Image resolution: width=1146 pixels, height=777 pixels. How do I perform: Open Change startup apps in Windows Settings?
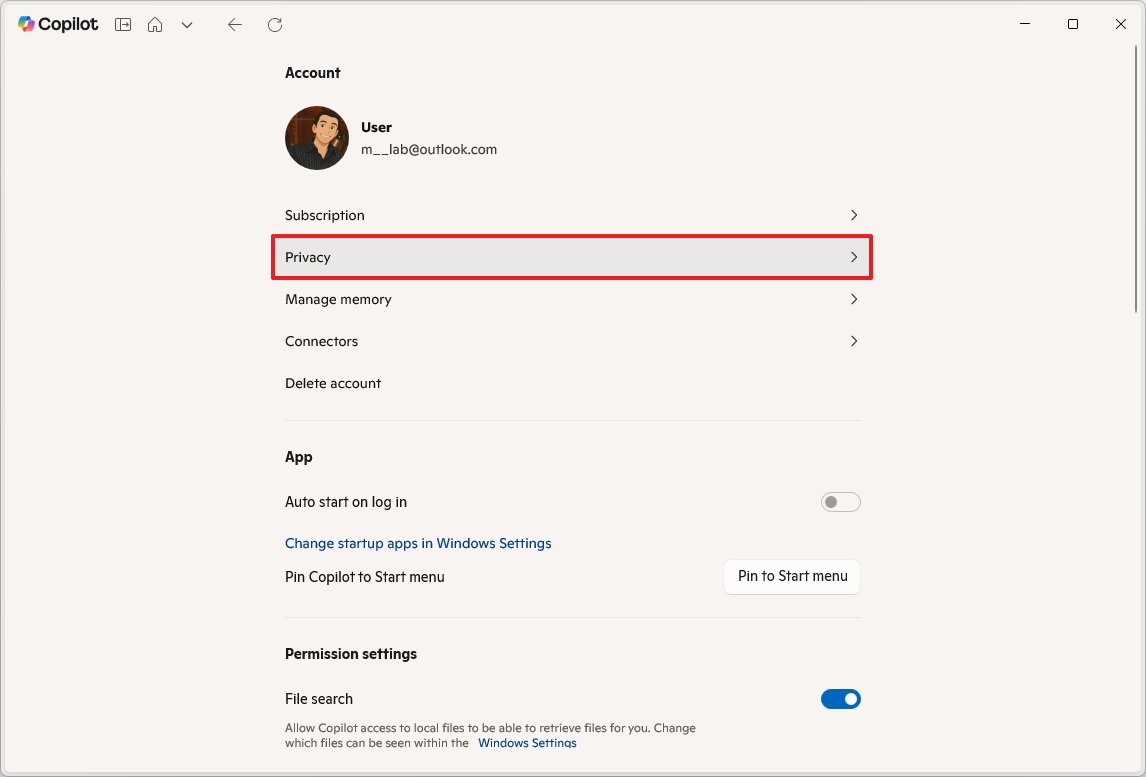[418, 543]
